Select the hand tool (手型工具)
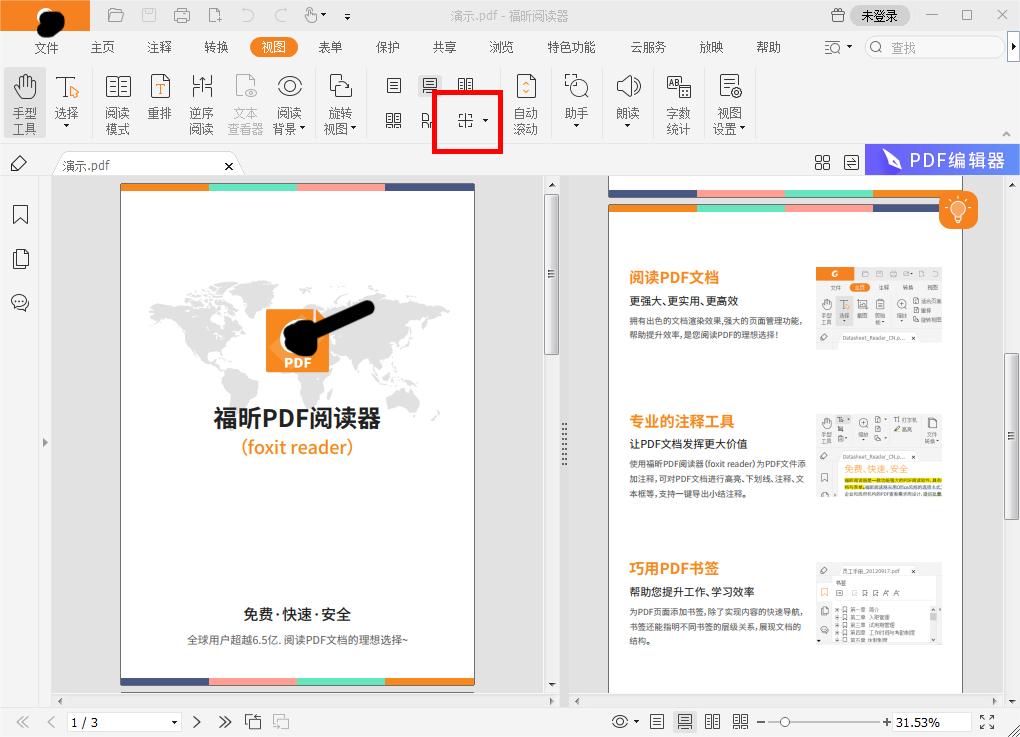The width and height of the screenshot is (1020, 737). coord(24,102)
